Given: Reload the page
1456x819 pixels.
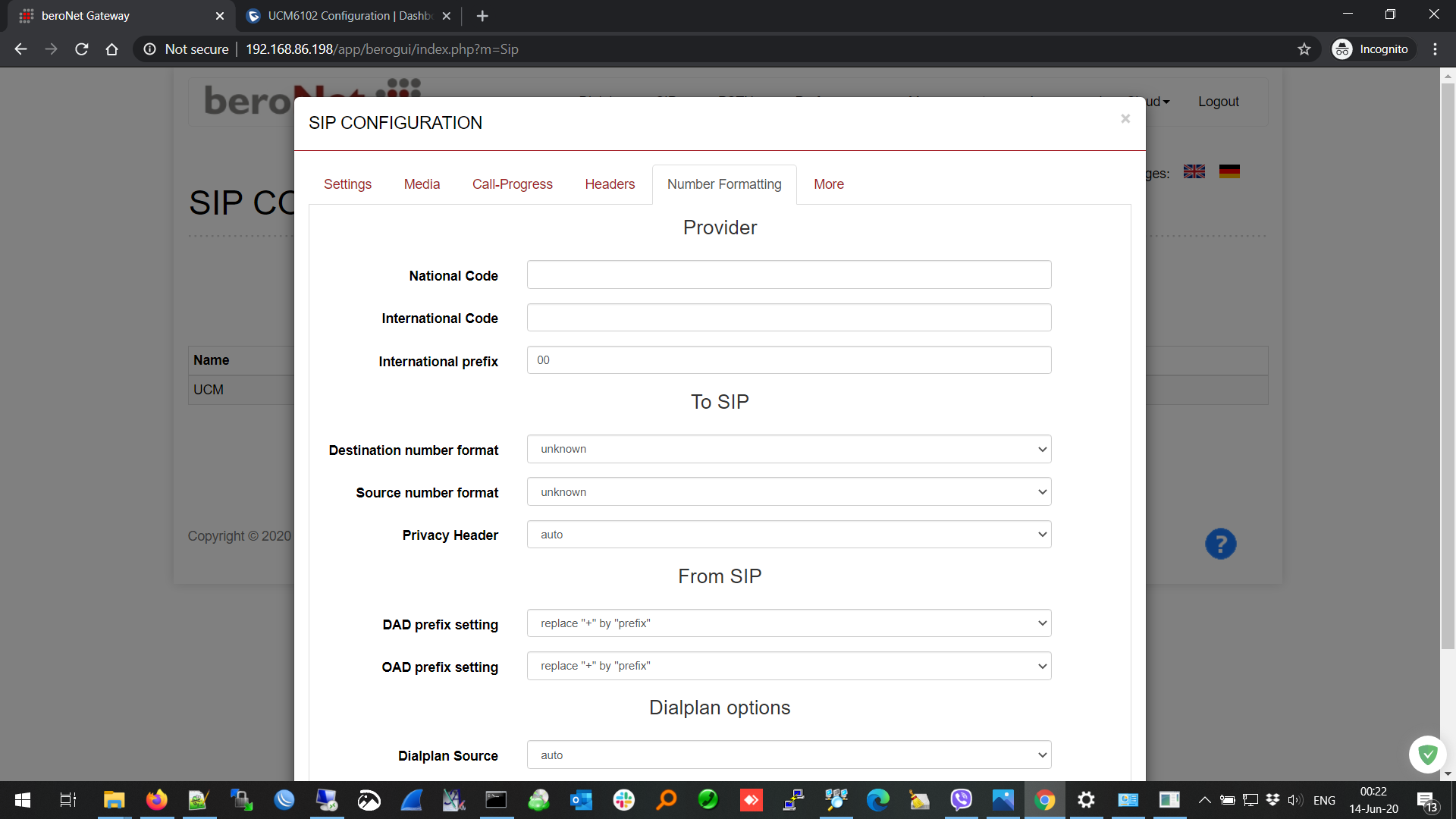Looking at the screenshot, I should 82,49.
